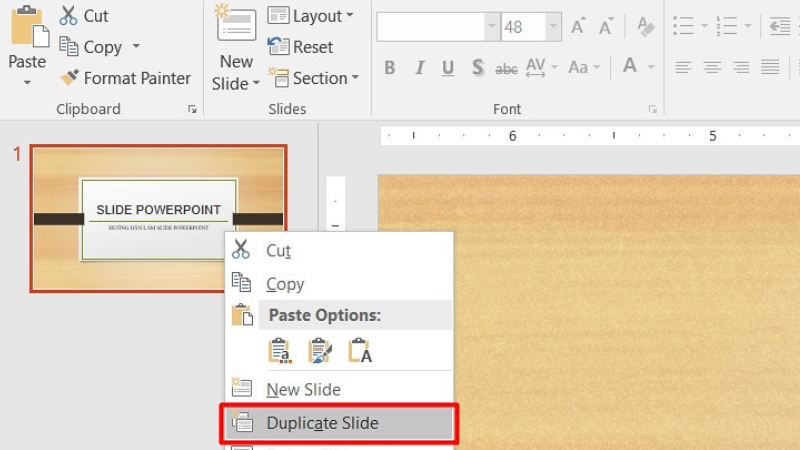Screen dimensions: 800x450
Task: Decrease the list indent level
Action: [780, 26]
